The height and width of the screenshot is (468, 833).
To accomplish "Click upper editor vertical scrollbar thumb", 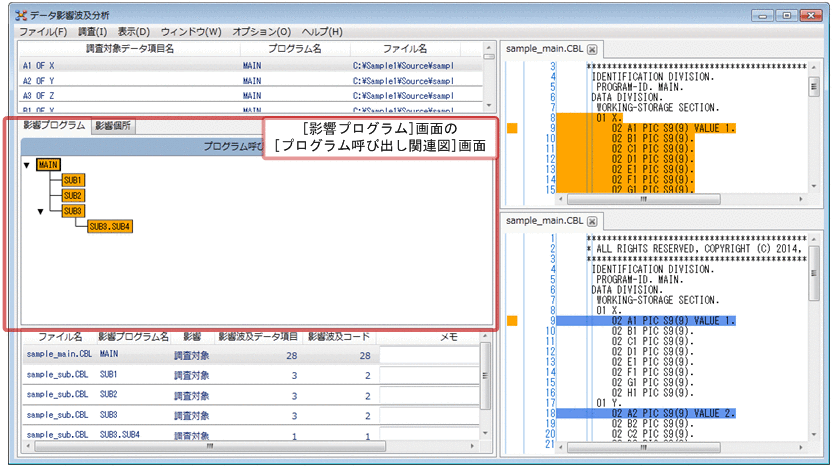I will coord(814,86).
